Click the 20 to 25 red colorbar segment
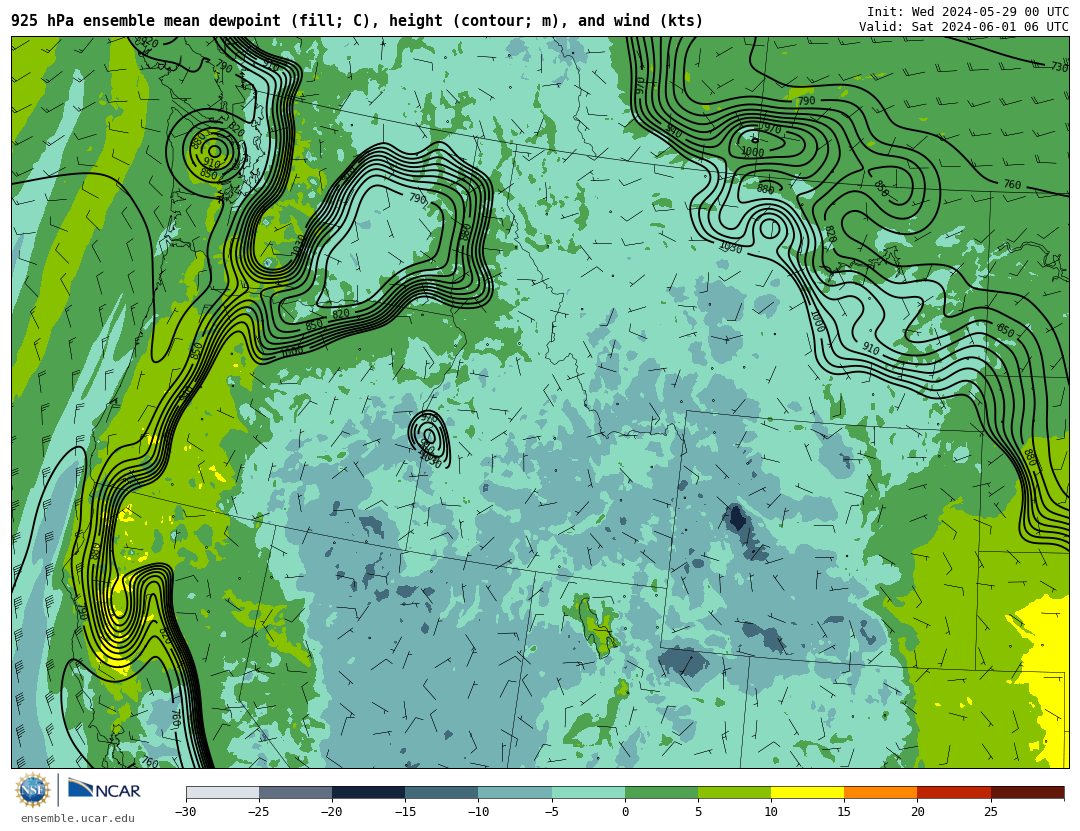The image size is (1080, 831). pos(954,792)
